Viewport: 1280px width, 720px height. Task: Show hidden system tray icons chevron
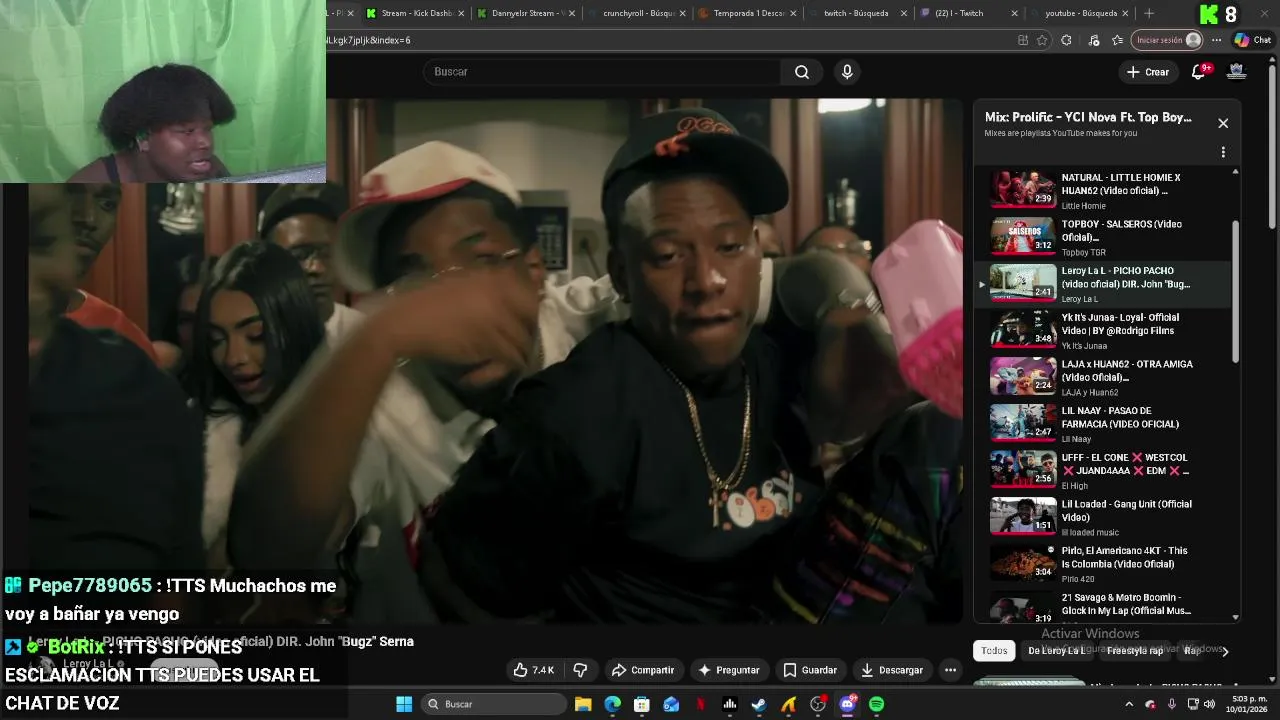pyautogui.click(x=1129, y=704)
